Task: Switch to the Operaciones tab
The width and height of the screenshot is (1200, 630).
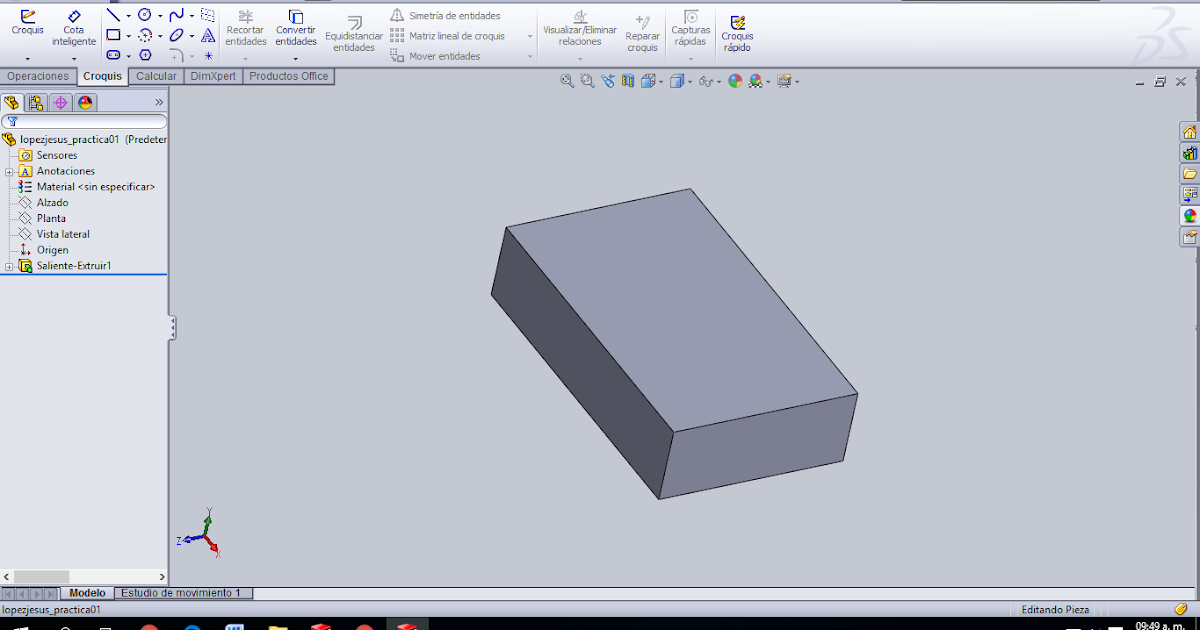Action: (39, 76)
